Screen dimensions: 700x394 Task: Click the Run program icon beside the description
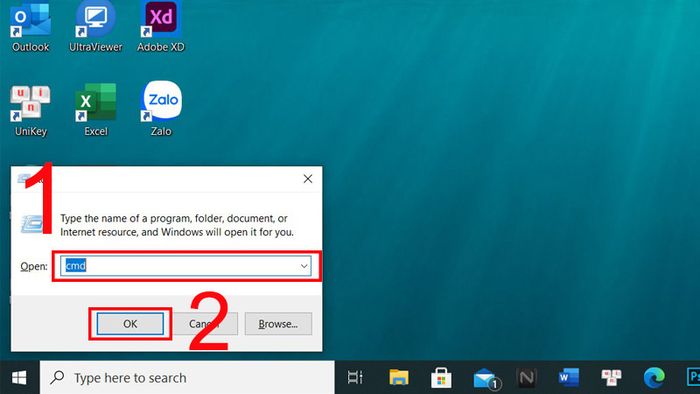point(32,224)
